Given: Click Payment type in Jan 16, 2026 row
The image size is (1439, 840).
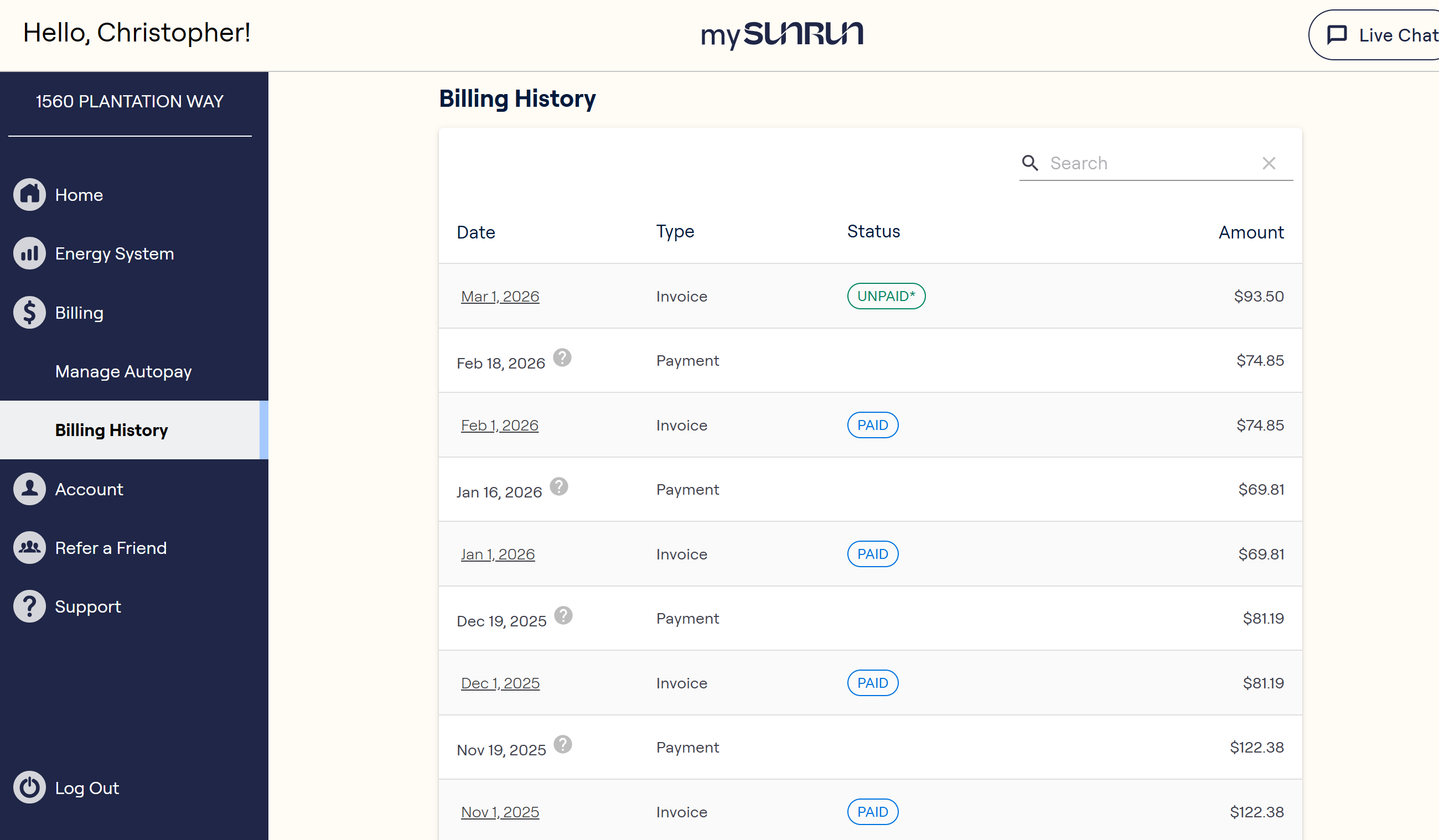Looking at the screenshot, I should 687,490.
